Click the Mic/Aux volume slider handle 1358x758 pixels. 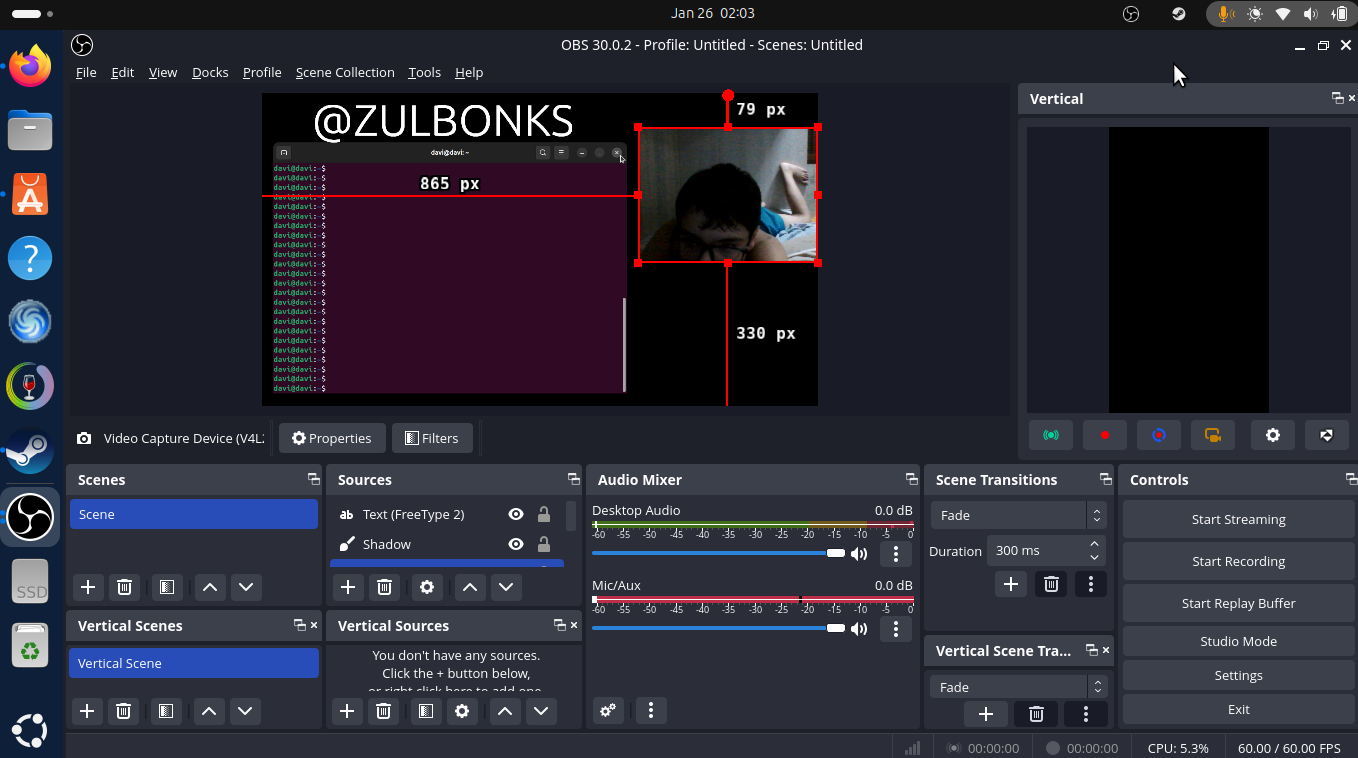[x=836, y=628]
